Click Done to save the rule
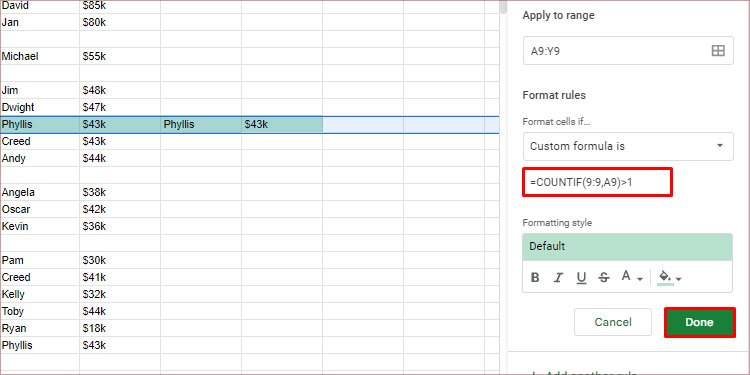The width and height of the screenshot is (750, 375). pos(699,322)
